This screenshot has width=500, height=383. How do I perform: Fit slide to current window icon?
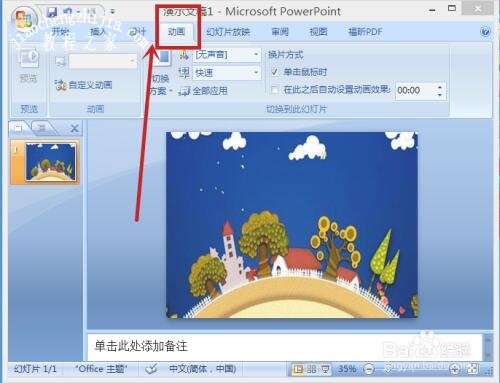(x=472, y=369)
